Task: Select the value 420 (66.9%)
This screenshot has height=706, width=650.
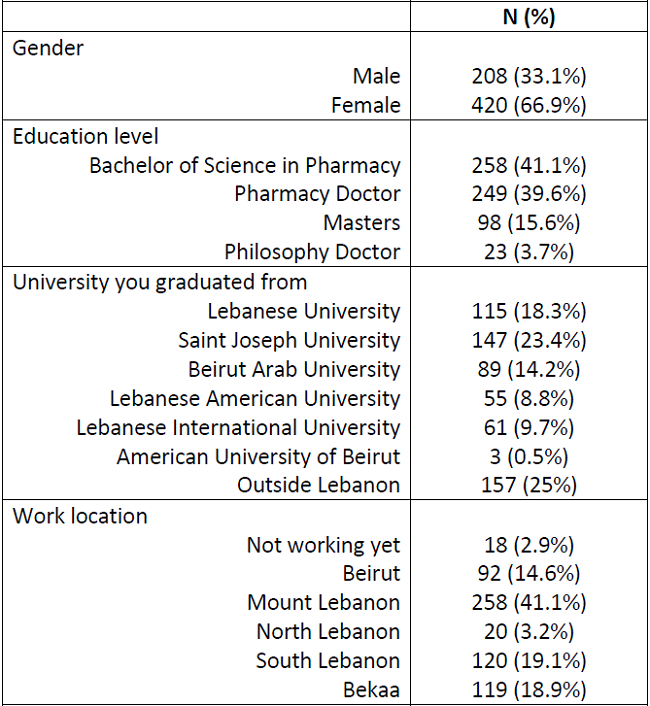Action: 528,105
